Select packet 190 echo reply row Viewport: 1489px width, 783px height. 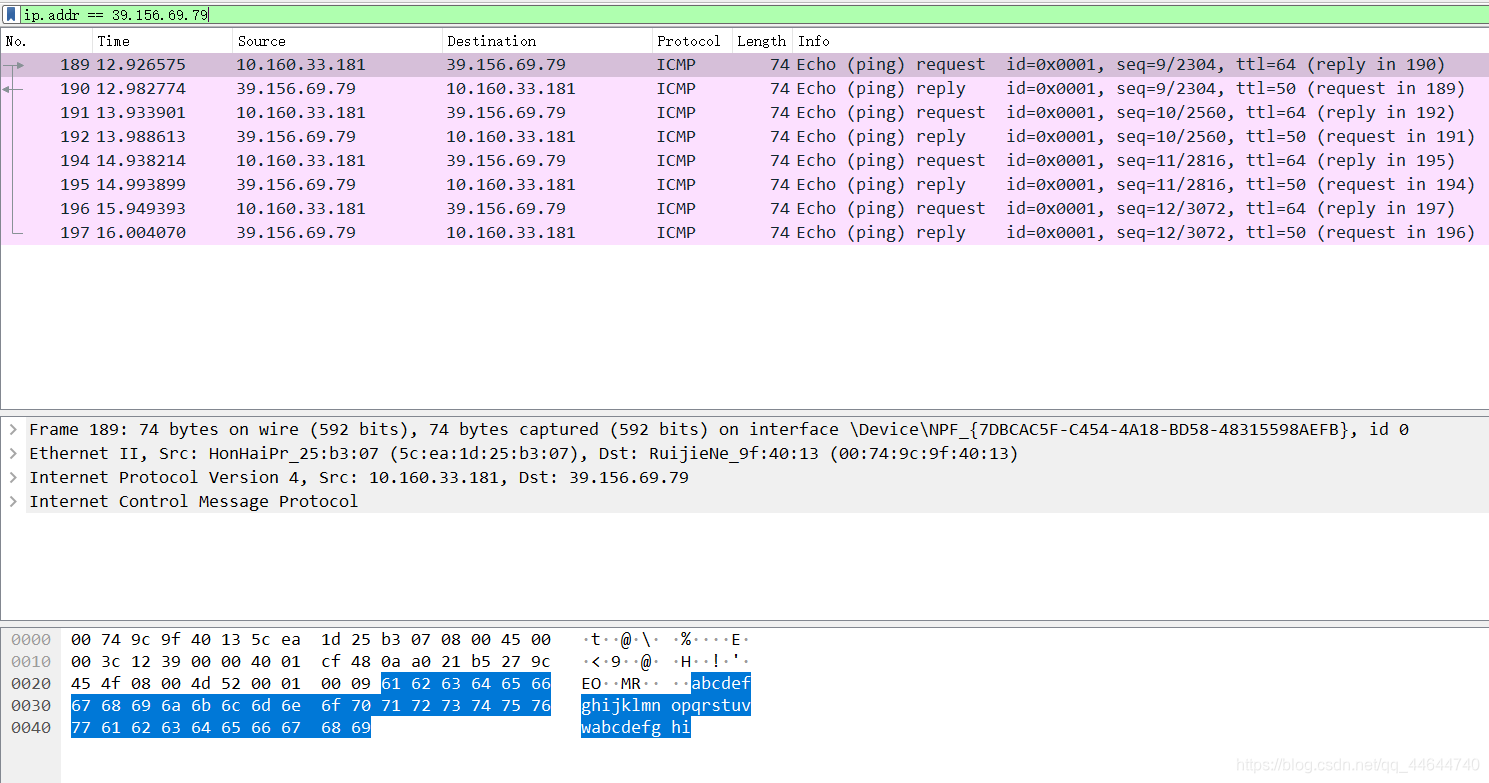click(x=744, y=89)
